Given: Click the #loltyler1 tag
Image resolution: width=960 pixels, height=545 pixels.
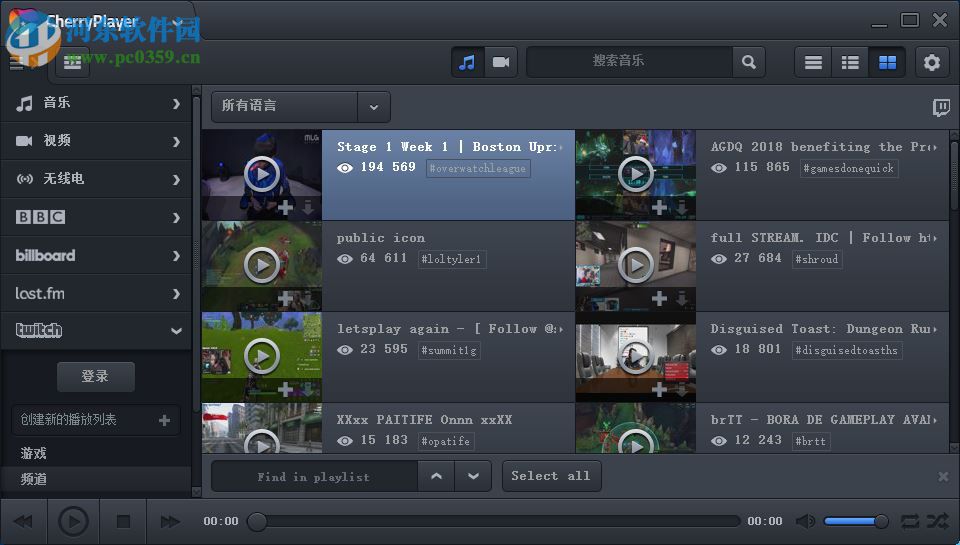Looking at the screenshot, I should coord(452,259).
